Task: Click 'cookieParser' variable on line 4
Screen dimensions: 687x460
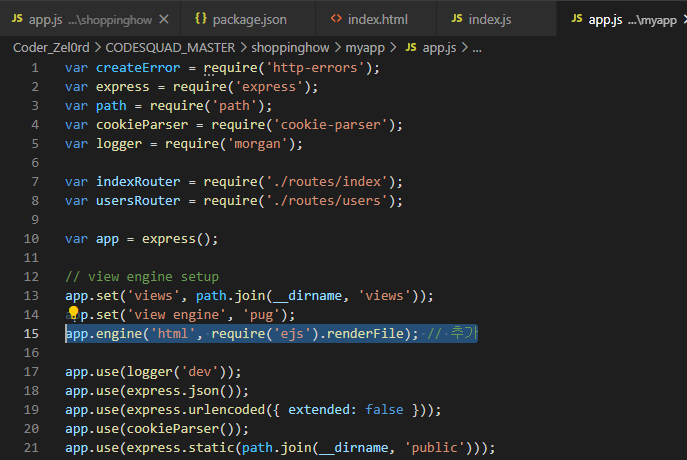Action: click(x=142, y=125)
